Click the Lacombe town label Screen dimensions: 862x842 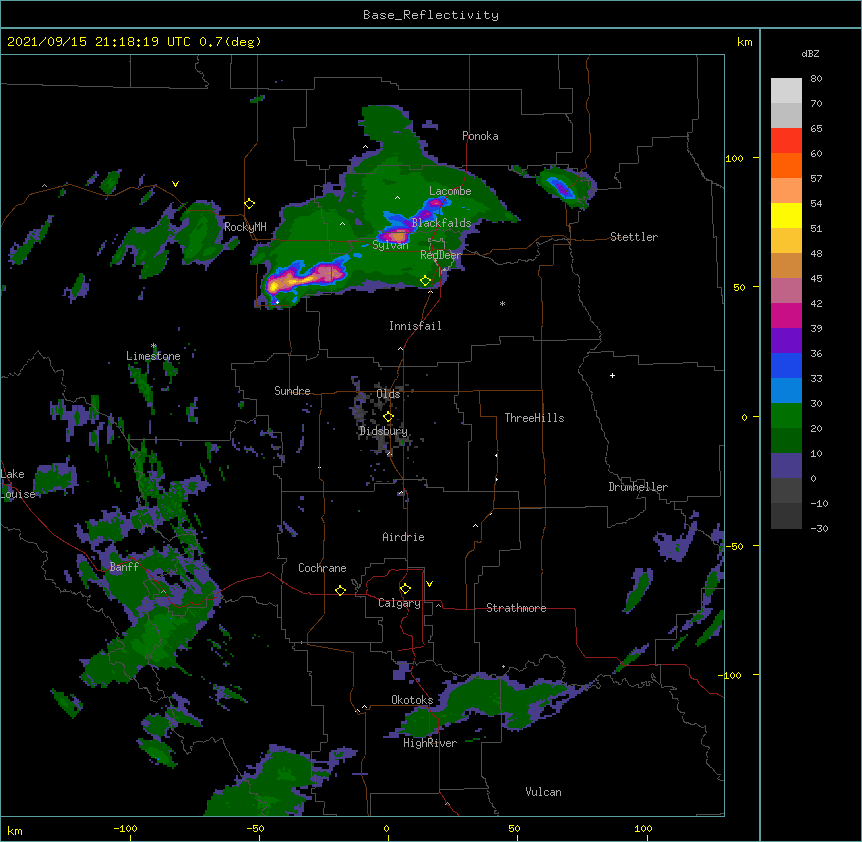coord(450,191)
